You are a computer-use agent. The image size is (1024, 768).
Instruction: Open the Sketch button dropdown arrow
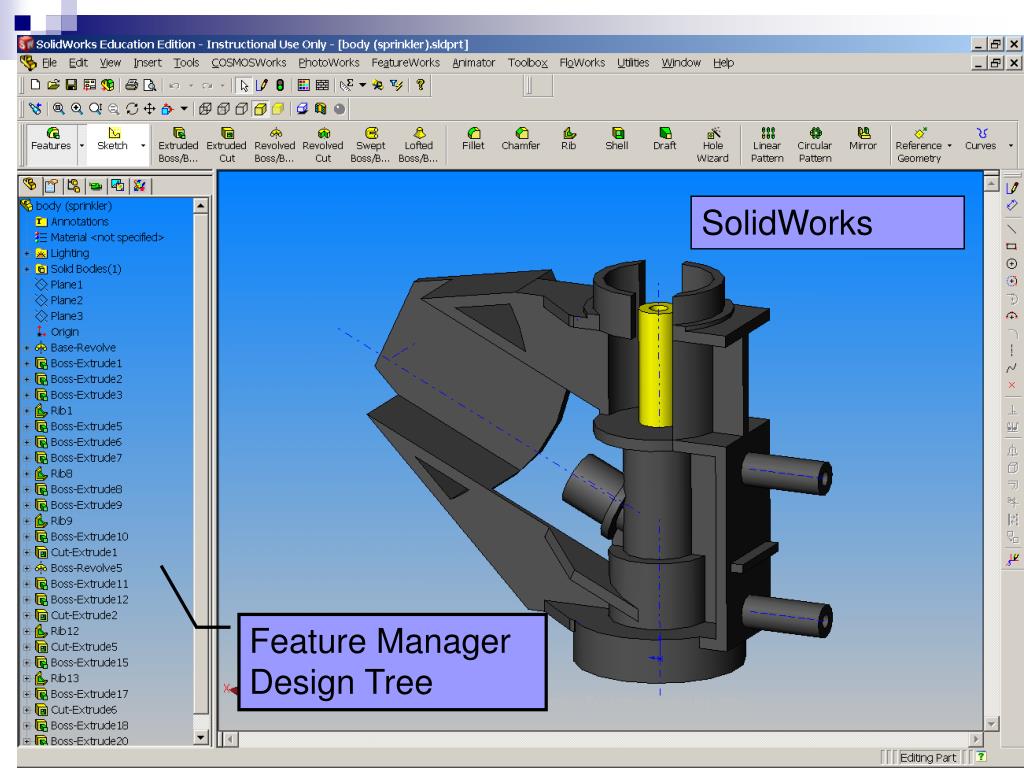[143, 146]
